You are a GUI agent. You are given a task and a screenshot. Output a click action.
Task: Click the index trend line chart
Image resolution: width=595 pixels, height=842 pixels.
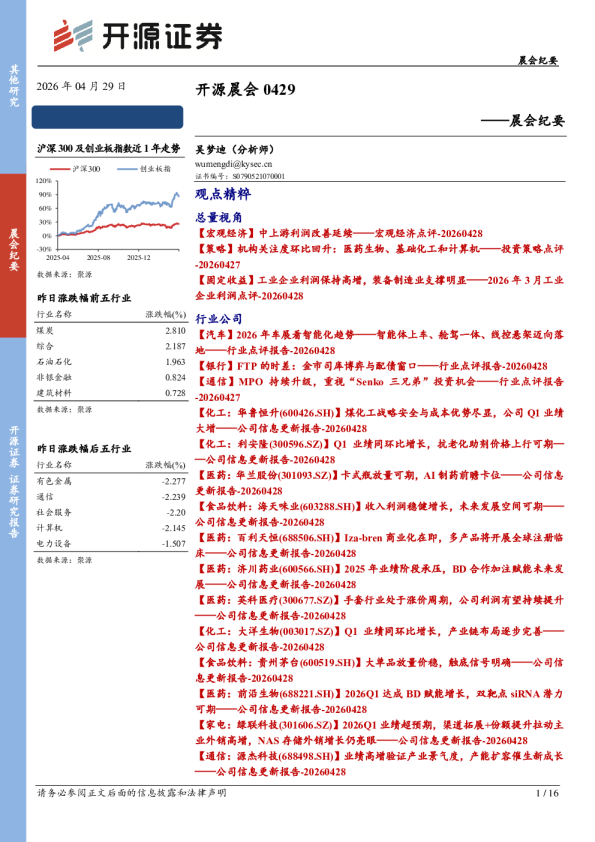110,215
